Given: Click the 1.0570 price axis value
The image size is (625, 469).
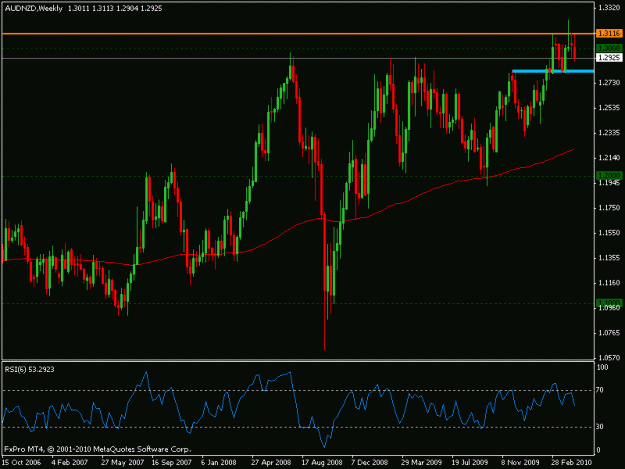Looking at the screenshot, I should coord(610,358).
